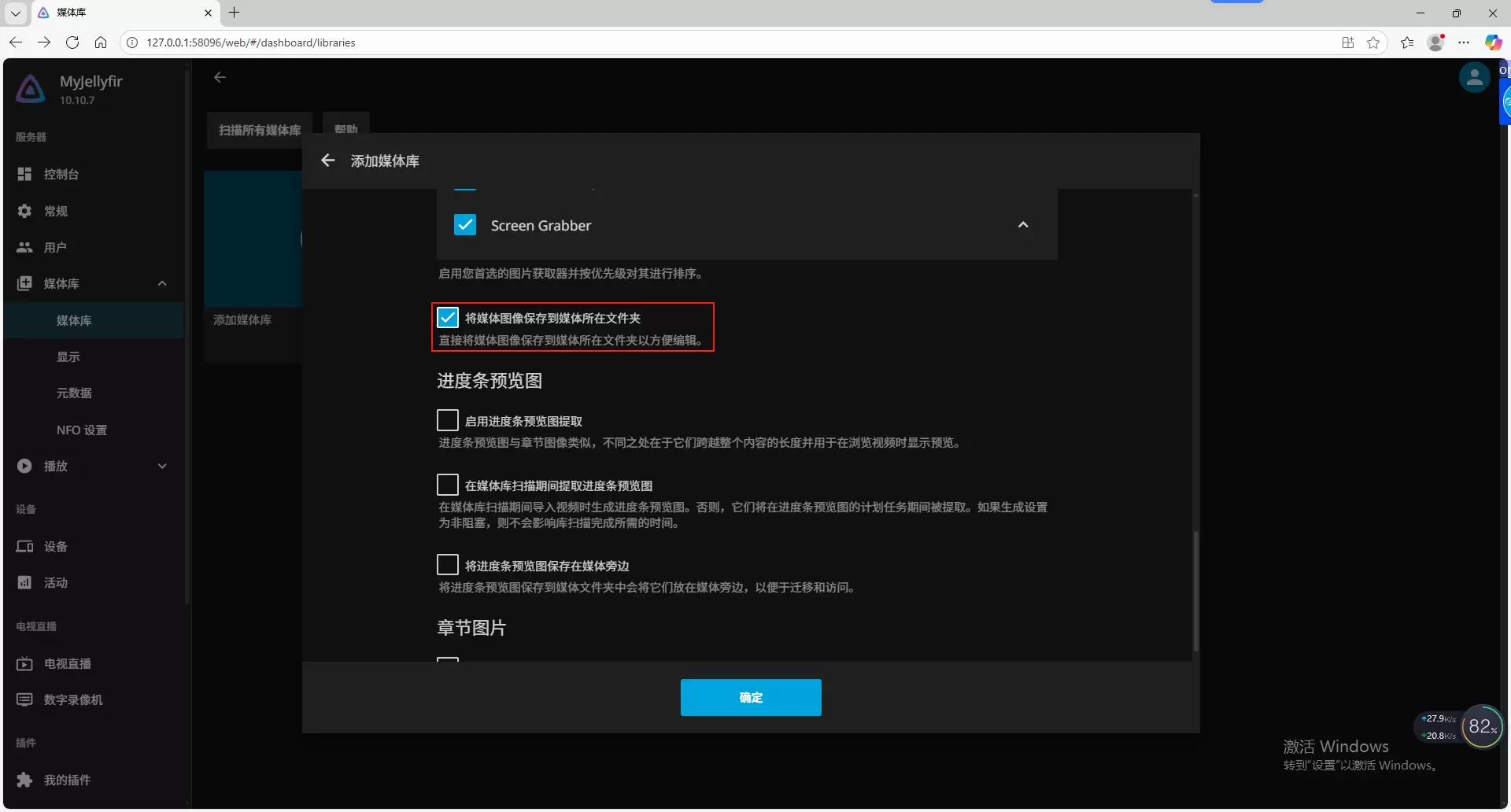Uncheck the Screen Grabber checkbox
Viewport: 1511px width, 812px height.
(465, 225)
